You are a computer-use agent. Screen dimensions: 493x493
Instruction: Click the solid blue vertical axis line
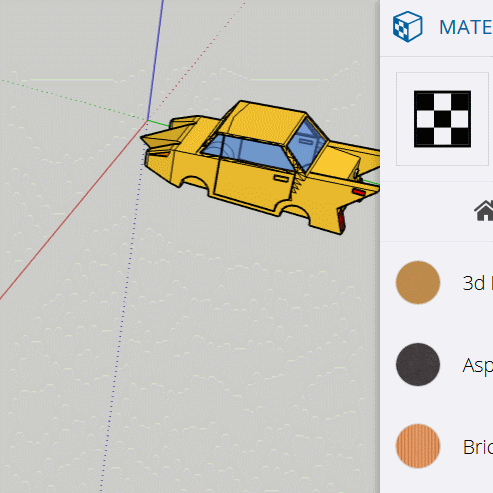(x=155, y=60)
